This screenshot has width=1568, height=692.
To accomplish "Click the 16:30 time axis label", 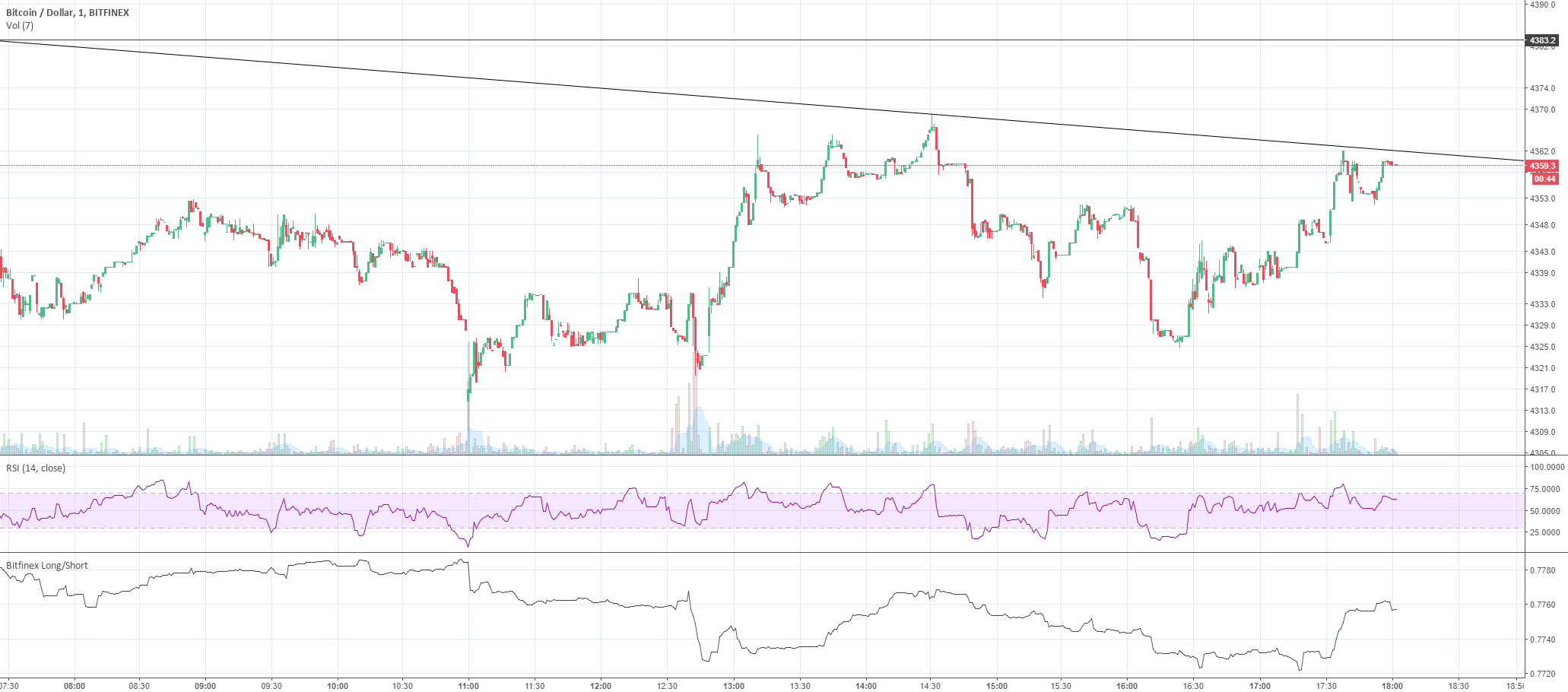I will [x=1194, y=686].
